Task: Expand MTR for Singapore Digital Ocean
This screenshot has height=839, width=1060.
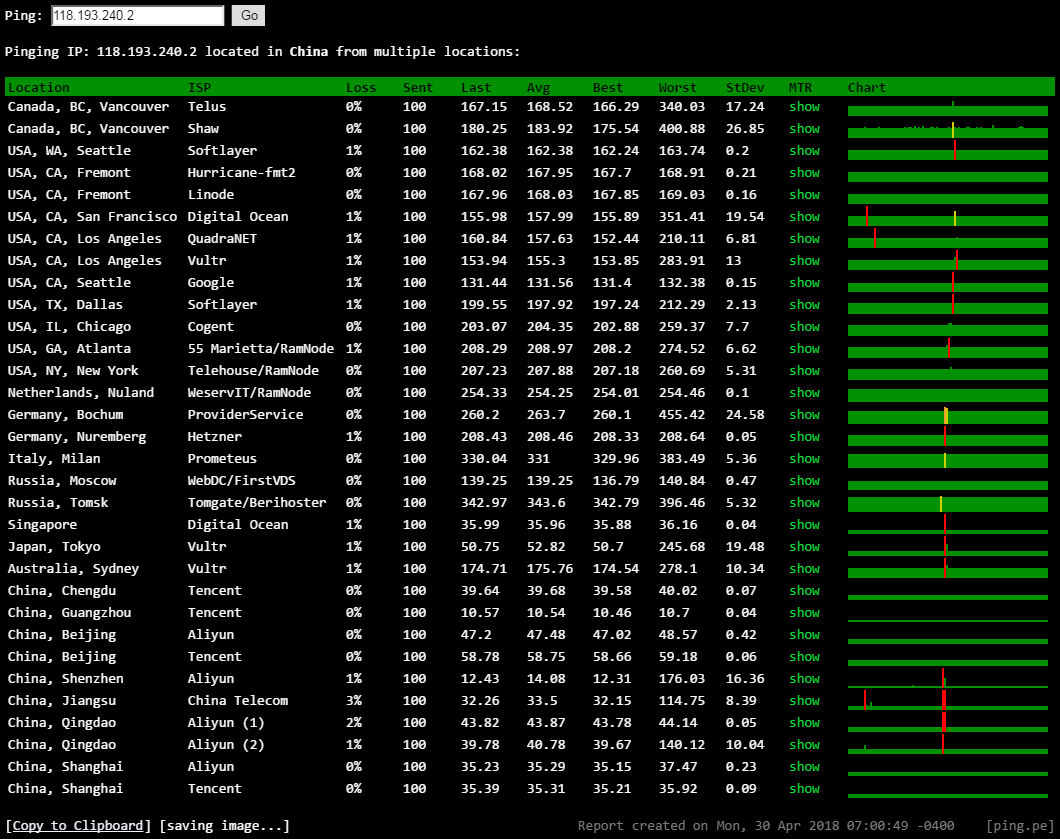Action: pos(804,525)
